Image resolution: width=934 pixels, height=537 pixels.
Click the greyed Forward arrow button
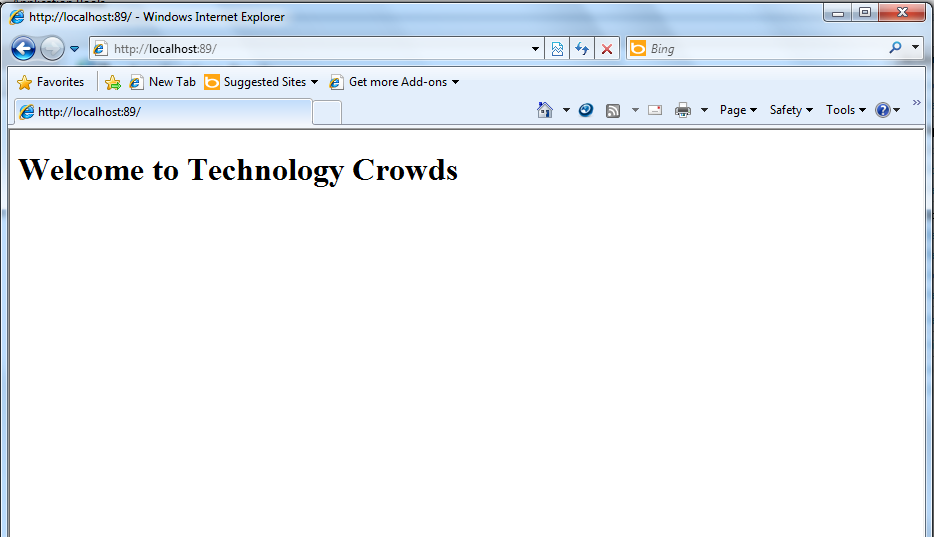pyautogui.click(x=52, y=49)
